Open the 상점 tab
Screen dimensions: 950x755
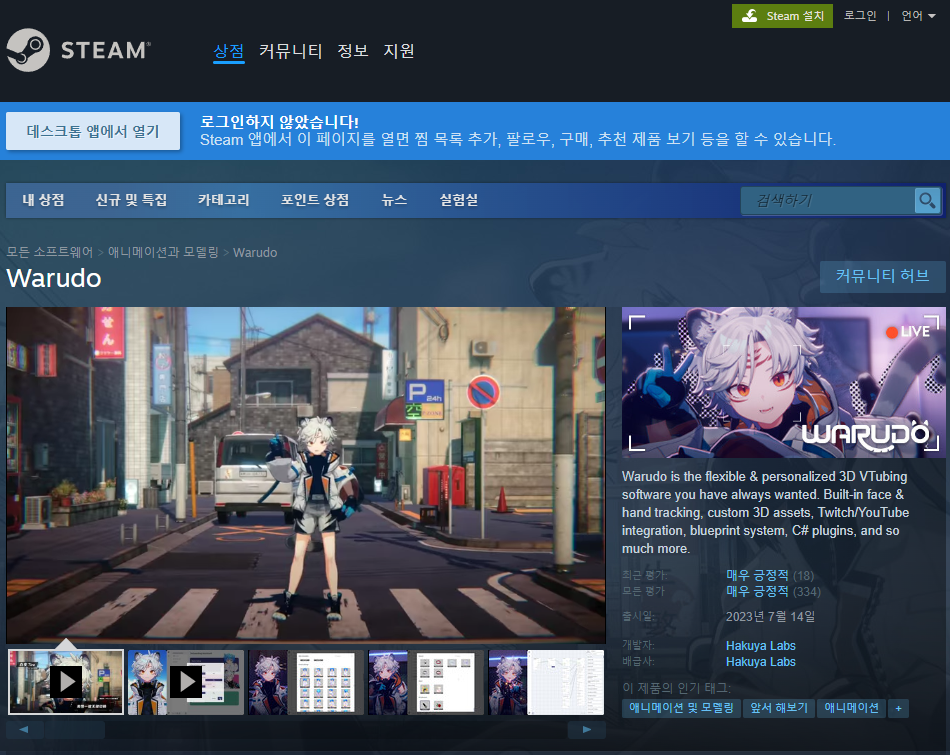tap(228, 51)
